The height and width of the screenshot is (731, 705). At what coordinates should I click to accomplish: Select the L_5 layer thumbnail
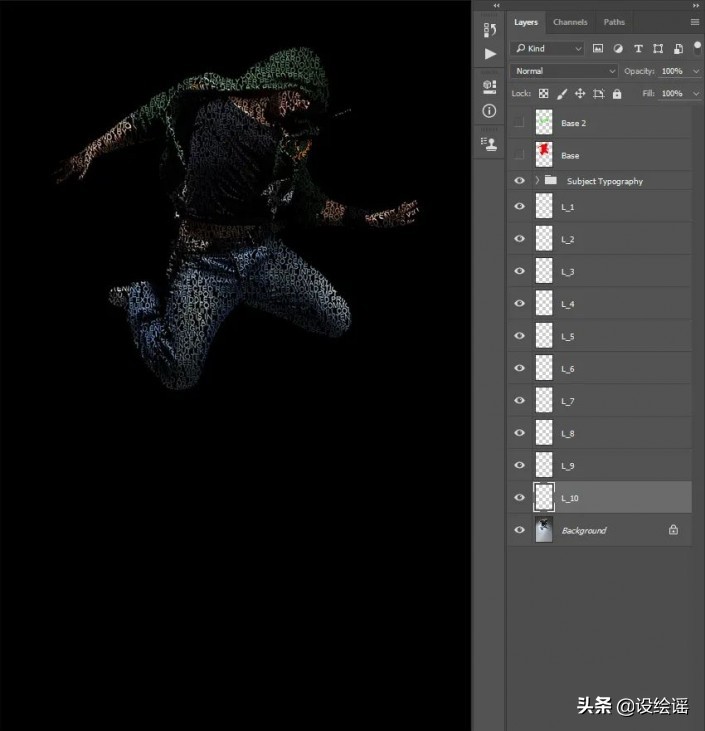click(x=544, y=336)
